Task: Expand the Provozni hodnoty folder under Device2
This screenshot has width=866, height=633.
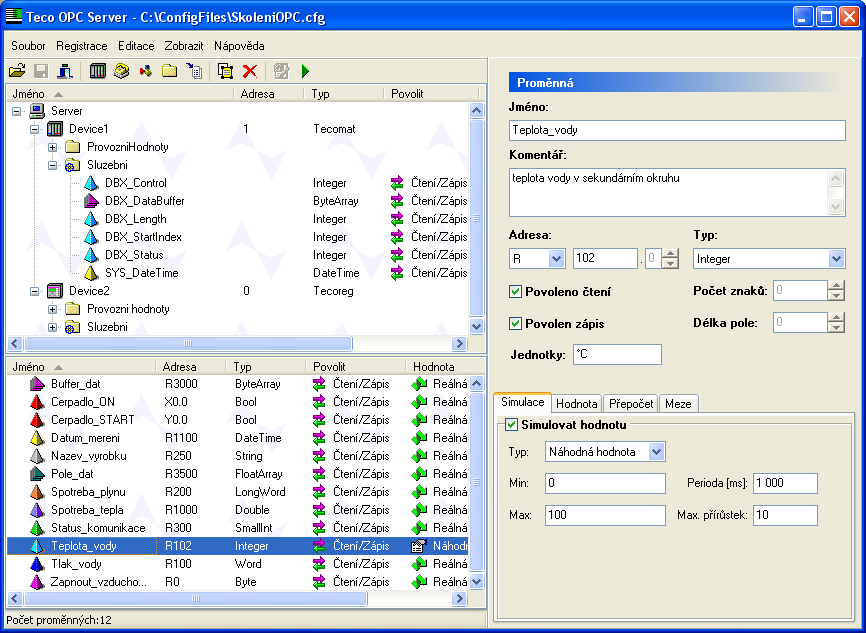Action: (52, 309)
